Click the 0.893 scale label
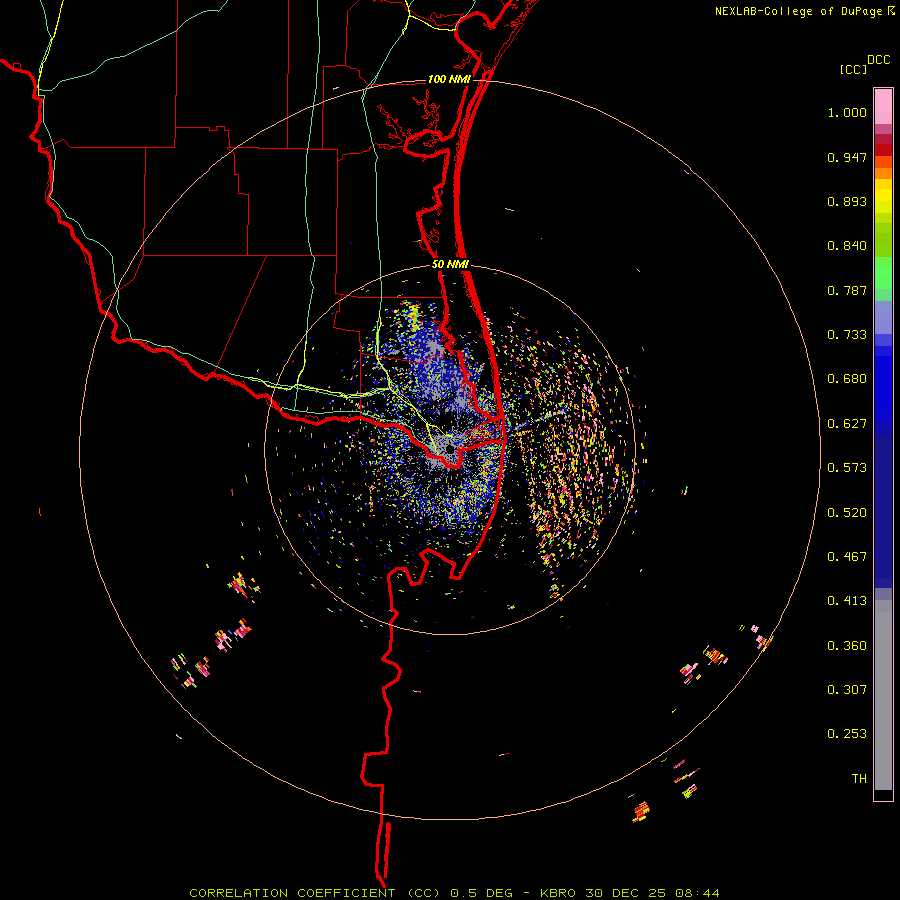The height and width of the screenshot is (900, 900). (x=847, y=201)
